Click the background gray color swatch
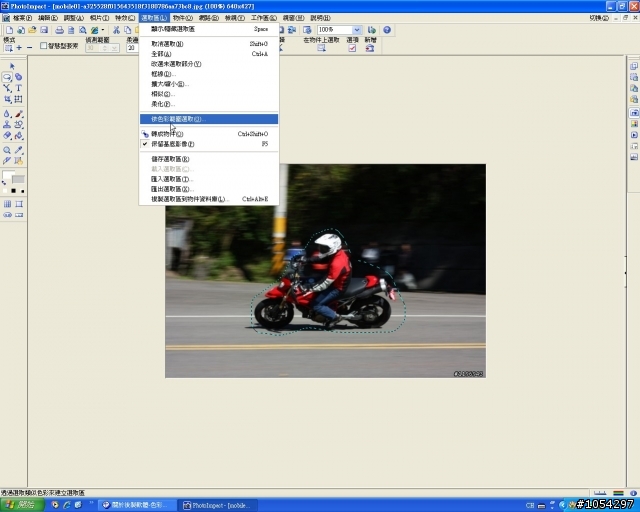Viewport: 640px width, 512px height. coord(18,179)
